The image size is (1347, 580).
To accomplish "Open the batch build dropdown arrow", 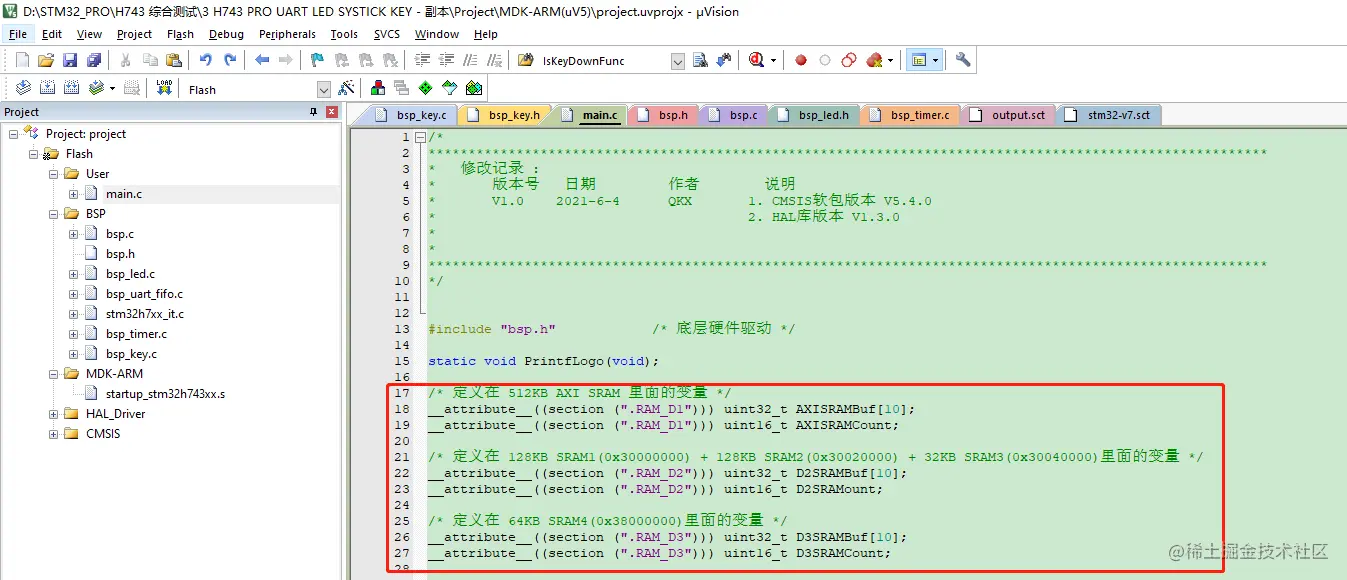I will point(112,89).
